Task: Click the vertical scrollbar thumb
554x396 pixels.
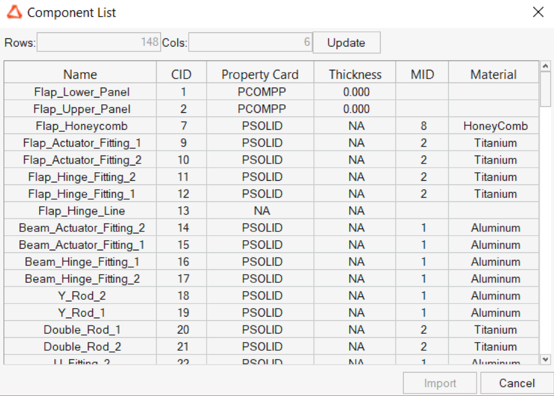Action: click(545, 89)
